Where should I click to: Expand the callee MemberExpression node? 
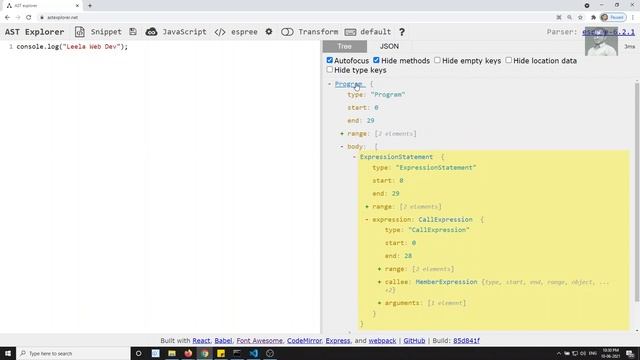(379, 282)
